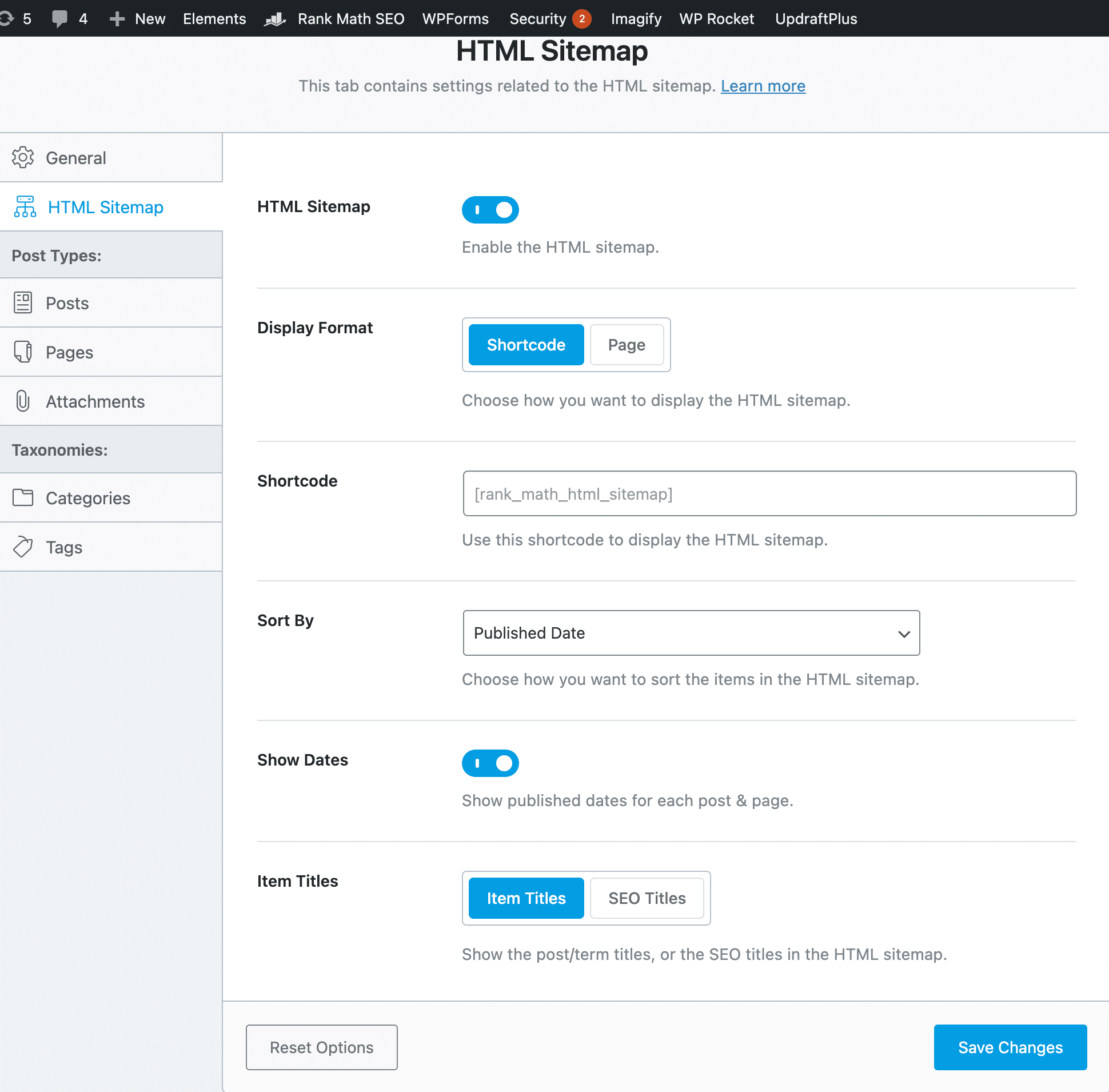The image size is (1109, 1092).
Task: Open the WP Rocket menu
Action: (x=716, y=18)
